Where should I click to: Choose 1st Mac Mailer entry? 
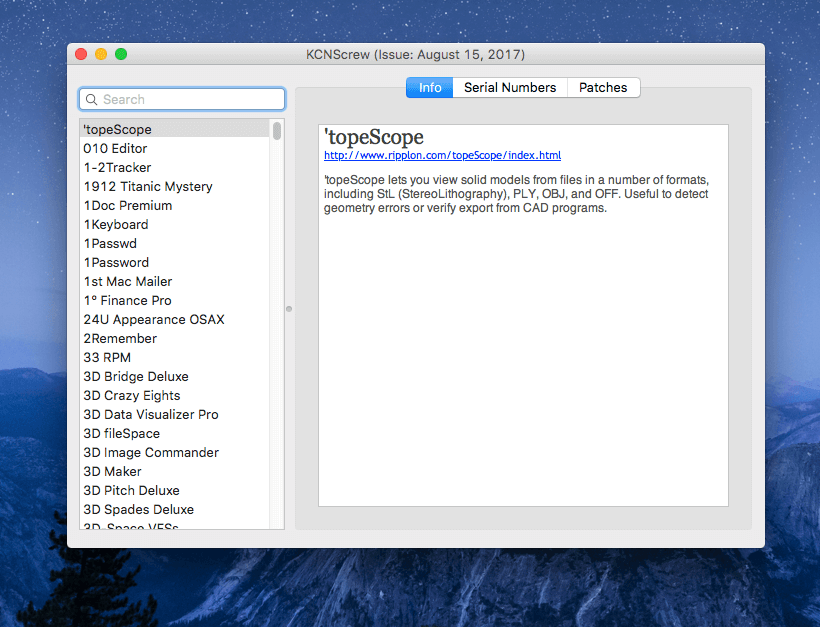[x=175, y=281]
